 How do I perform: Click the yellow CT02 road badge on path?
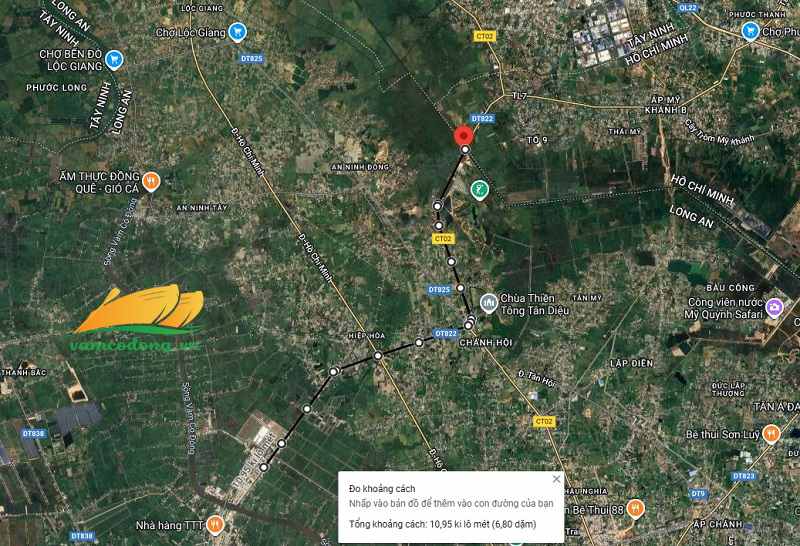pos(443,238)
